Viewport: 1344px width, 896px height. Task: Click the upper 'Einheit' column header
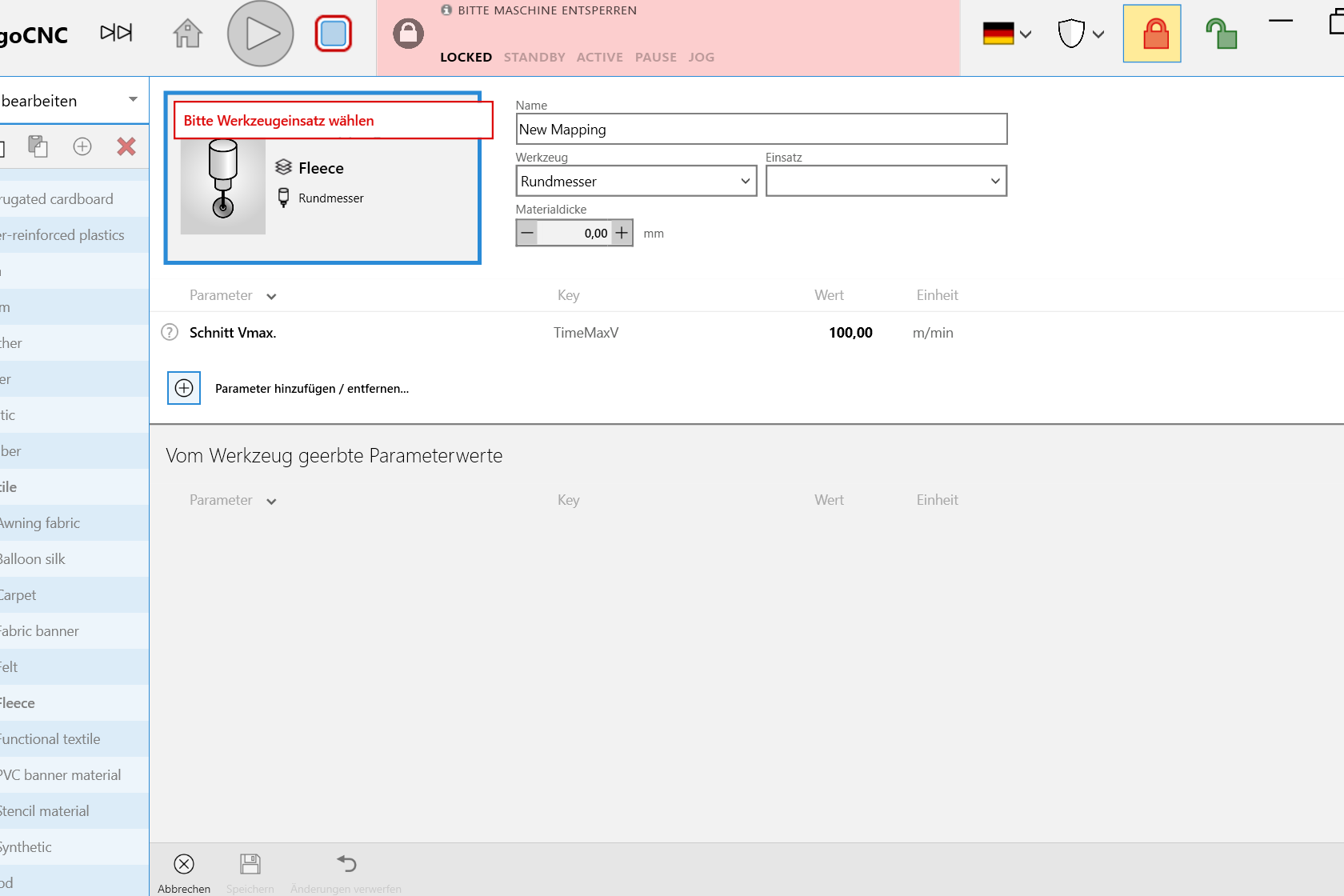938,295
